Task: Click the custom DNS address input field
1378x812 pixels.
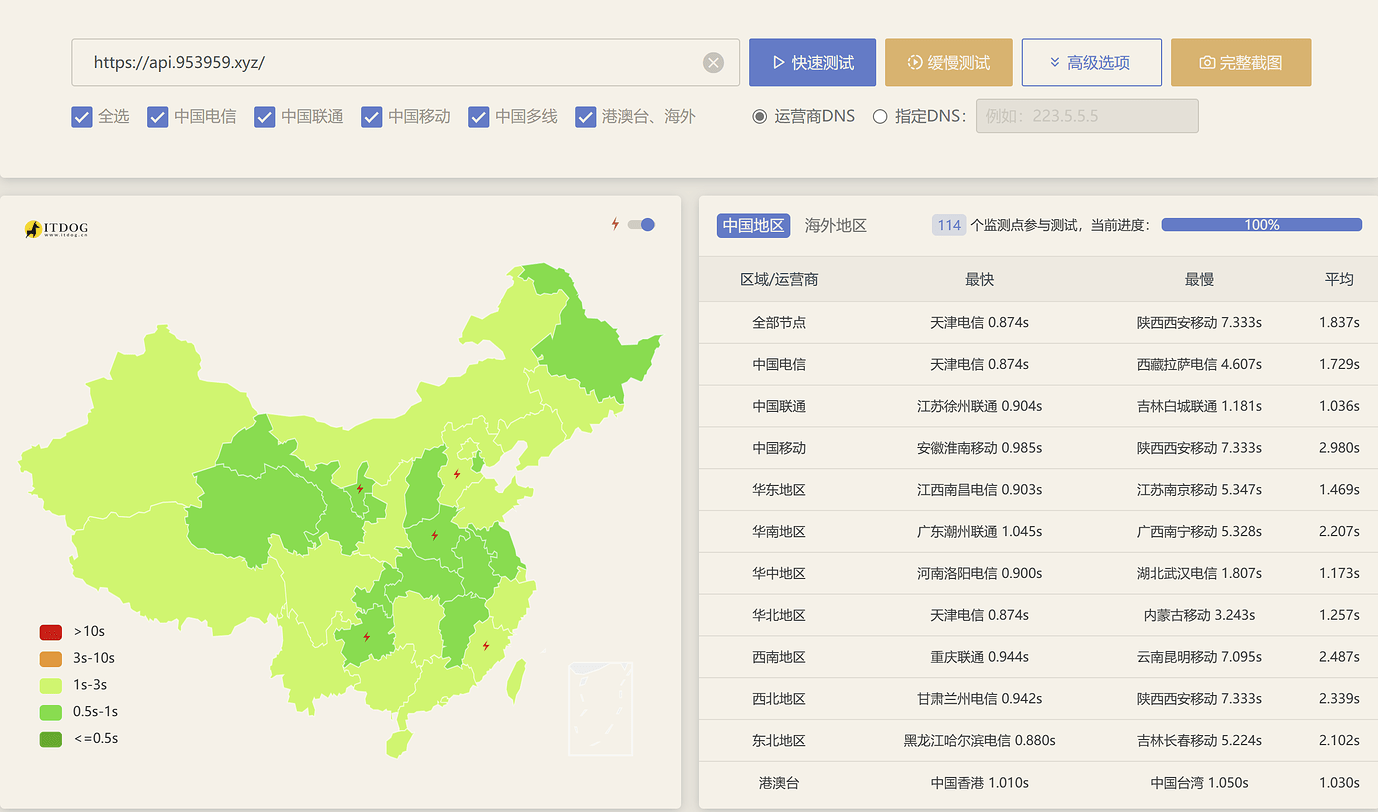Action: tap(1087, 116)
